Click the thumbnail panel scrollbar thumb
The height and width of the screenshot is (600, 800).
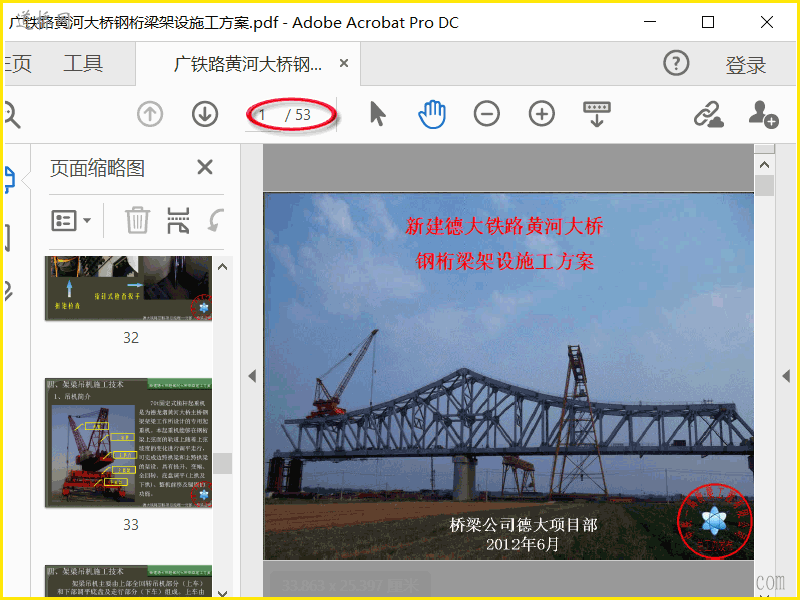point(222,463)
